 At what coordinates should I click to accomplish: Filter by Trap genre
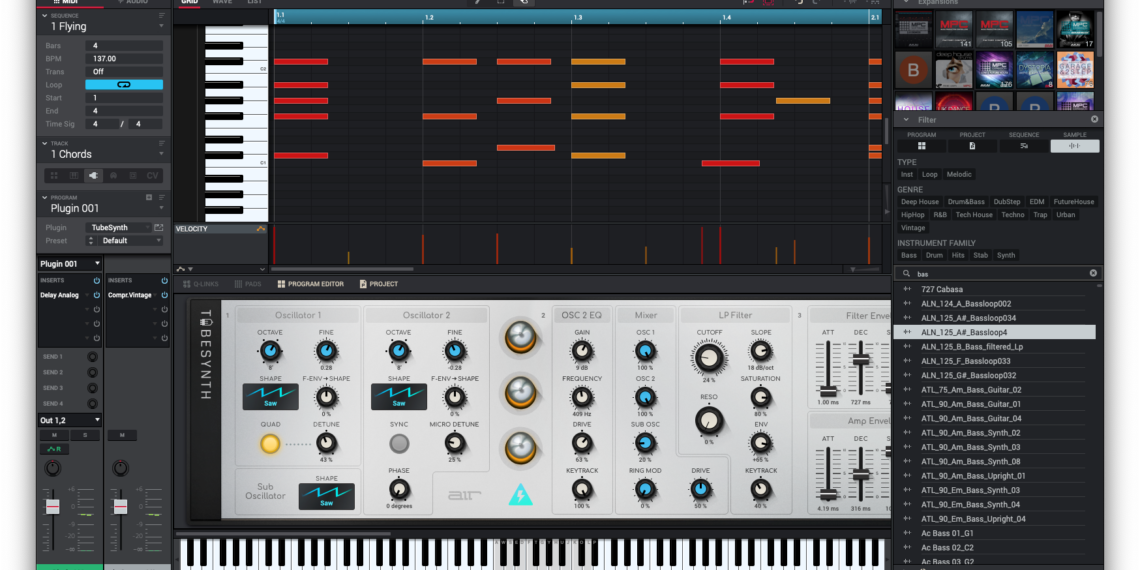pyautogui.click(x=1040, y=214)
